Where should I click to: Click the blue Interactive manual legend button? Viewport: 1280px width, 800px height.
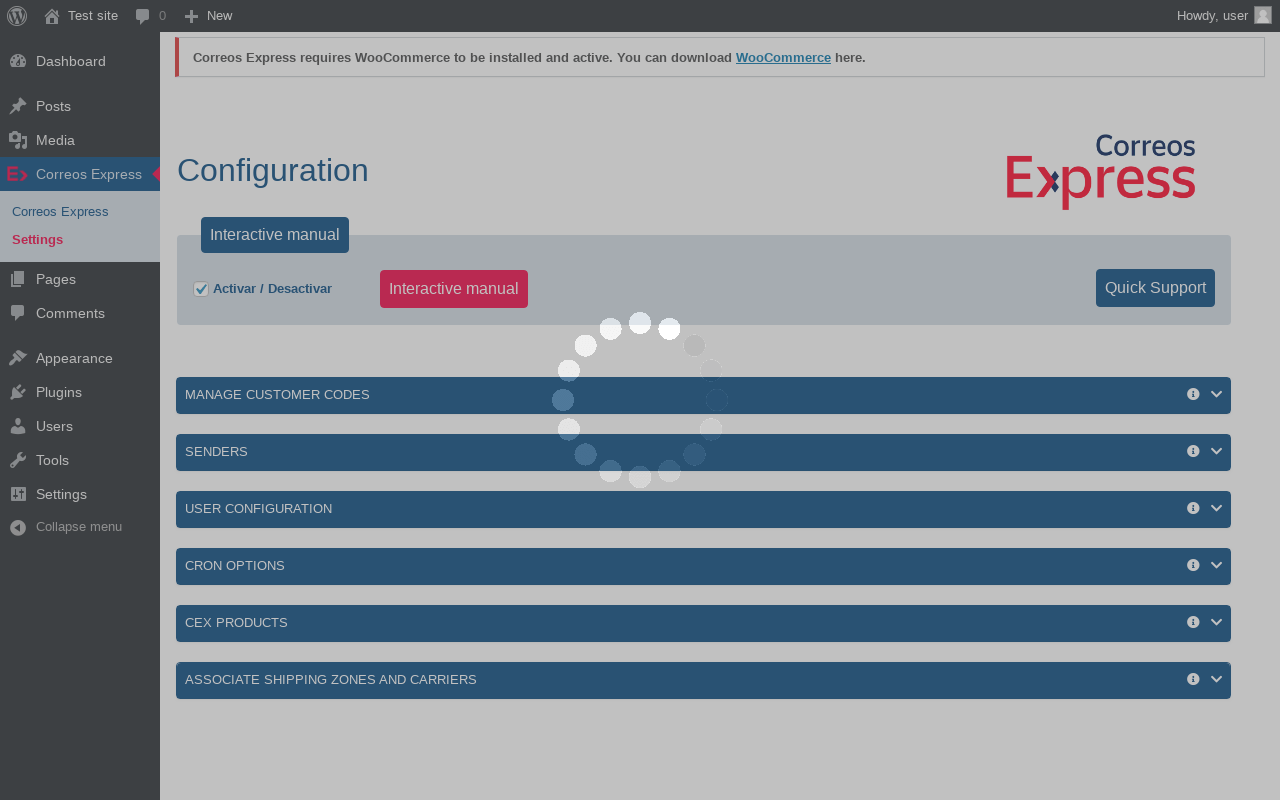[275, 235]
